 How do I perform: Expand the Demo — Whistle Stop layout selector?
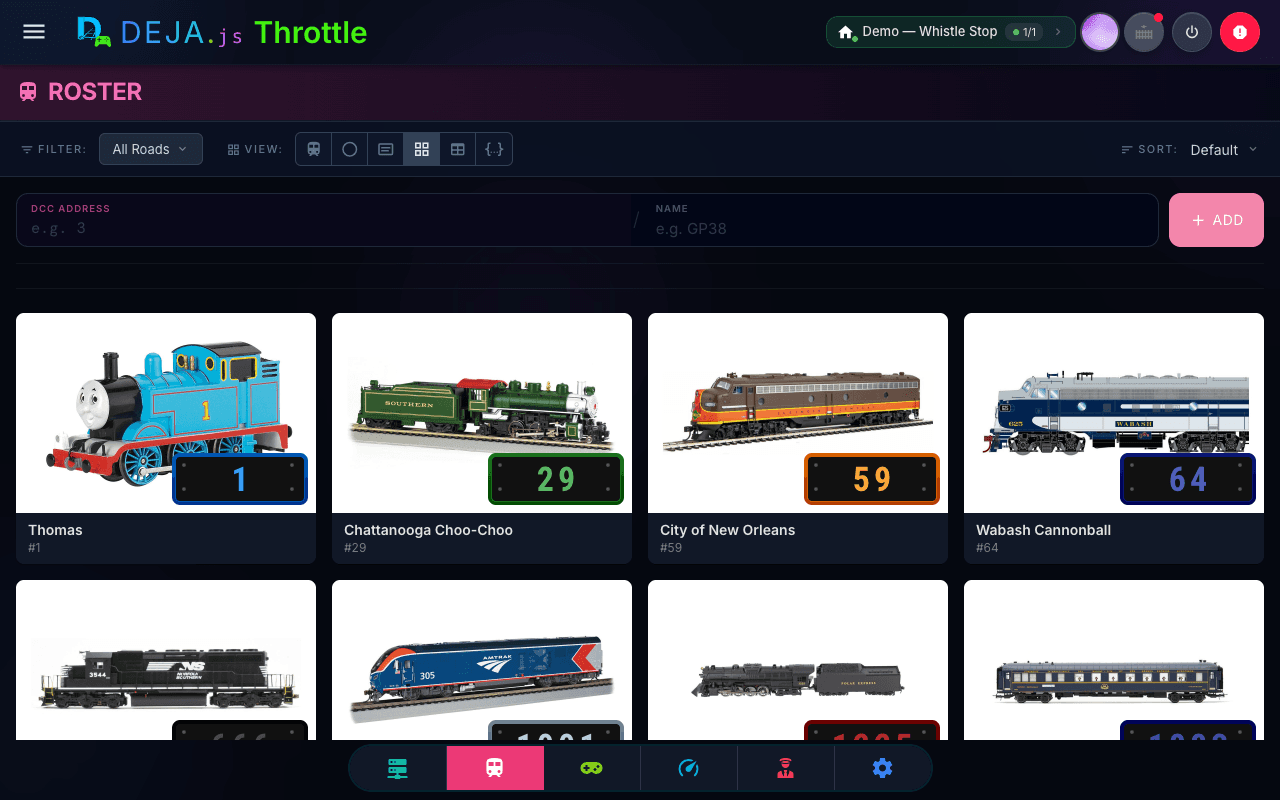click(x=950, y=32)
